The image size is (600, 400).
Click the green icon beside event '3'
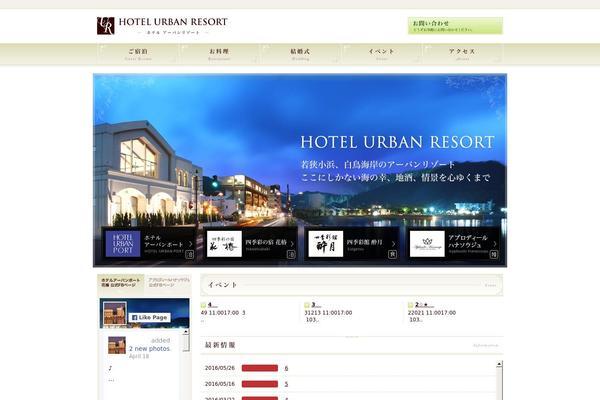[x=307, y=305]
